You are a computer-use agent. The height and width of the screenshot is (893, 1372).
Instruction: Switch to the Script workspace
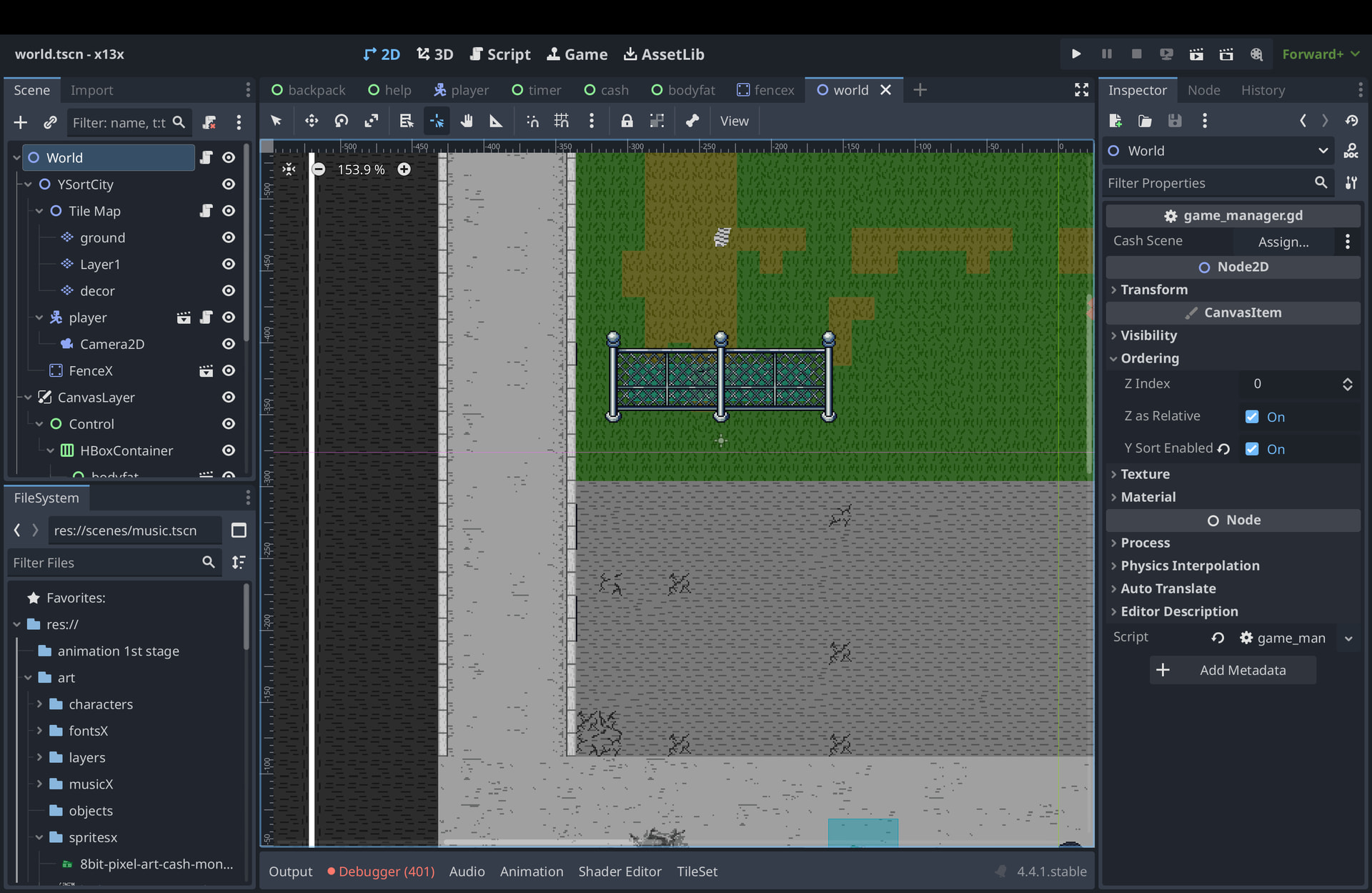(500, 54)
